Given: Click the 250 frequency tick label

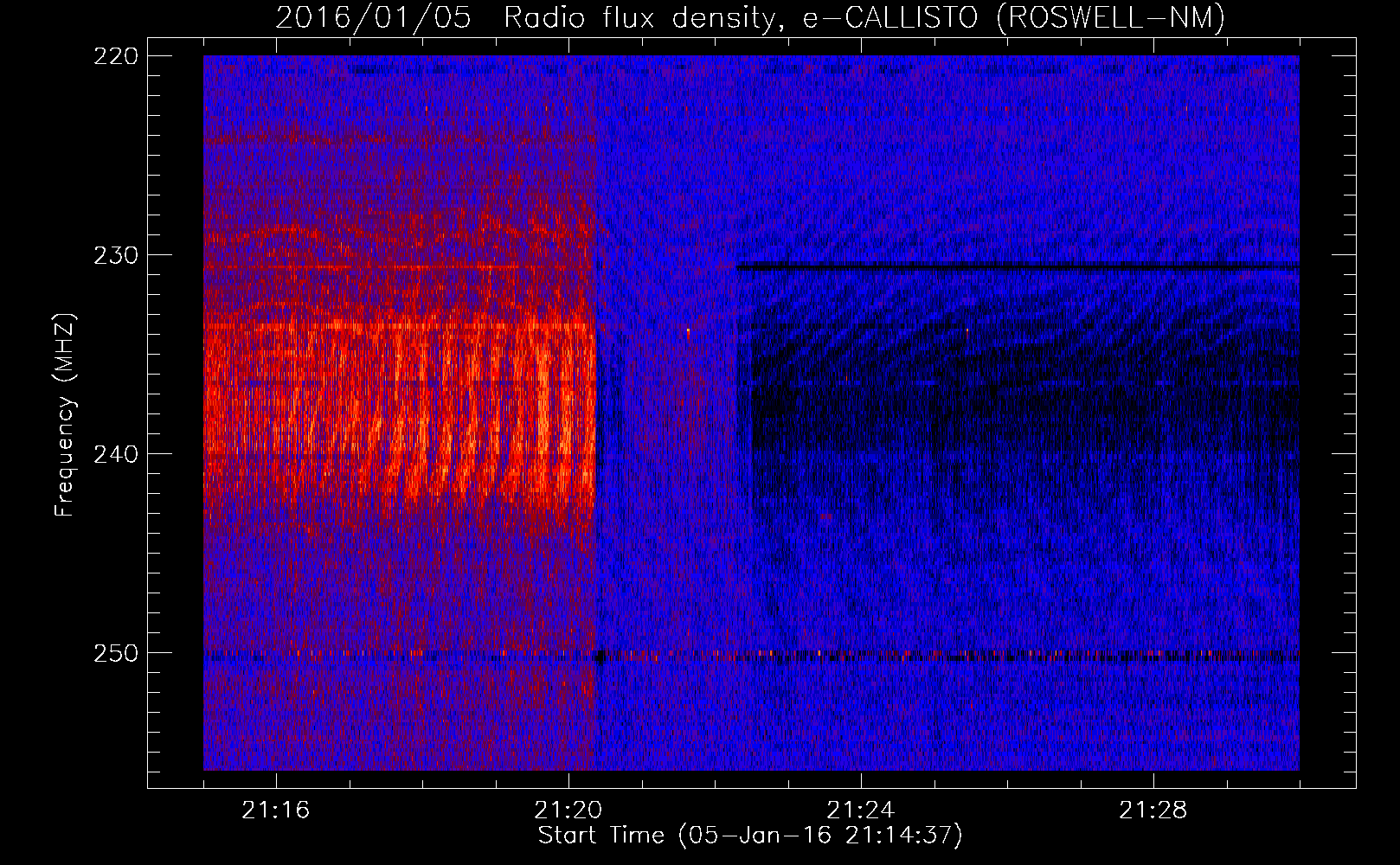Looking at the screenshot, I should pyautogui.click(x=115, y=653).
